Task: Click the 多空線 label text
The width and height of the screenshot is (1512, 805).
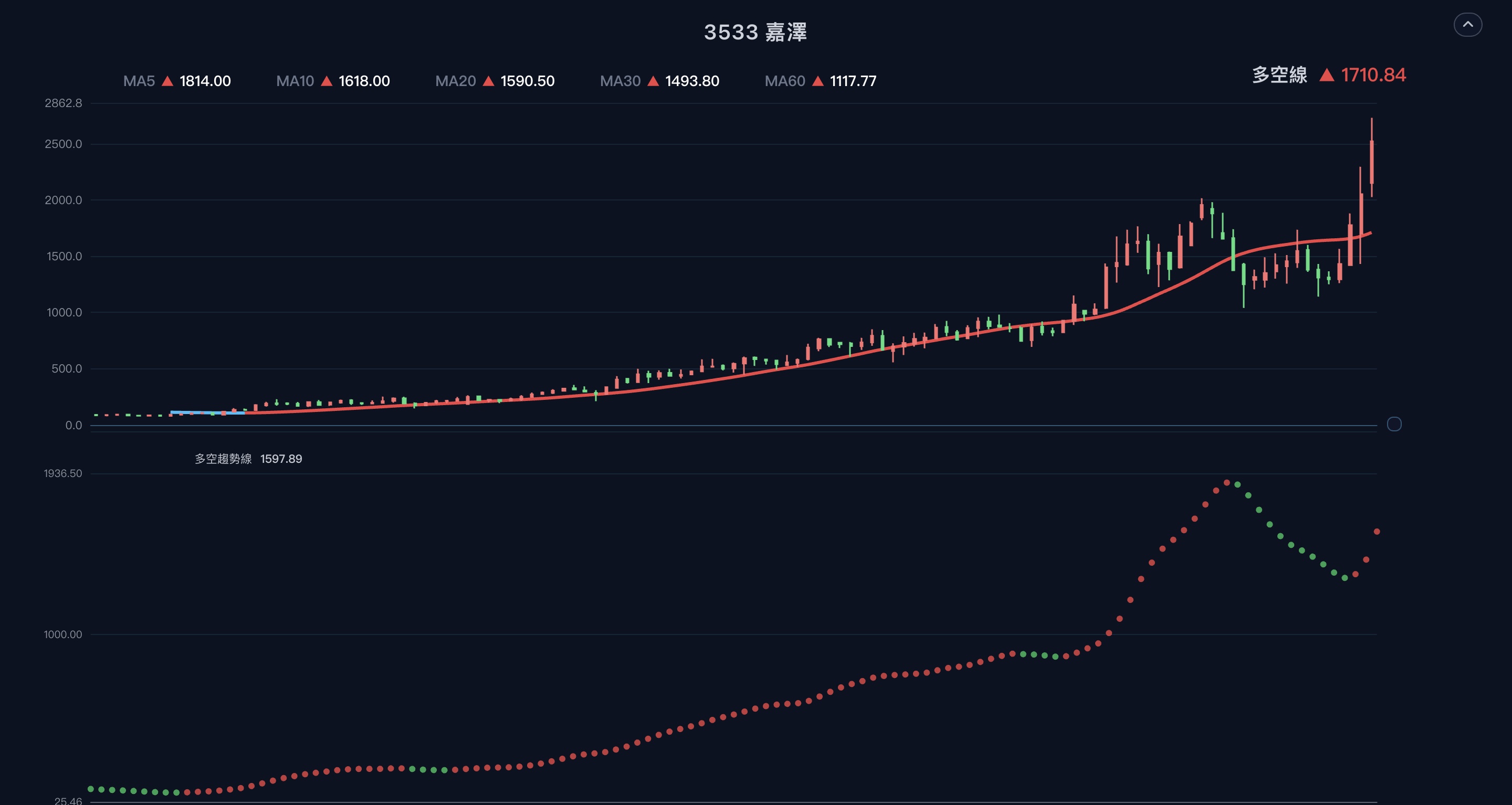Action: point(1279,75)
